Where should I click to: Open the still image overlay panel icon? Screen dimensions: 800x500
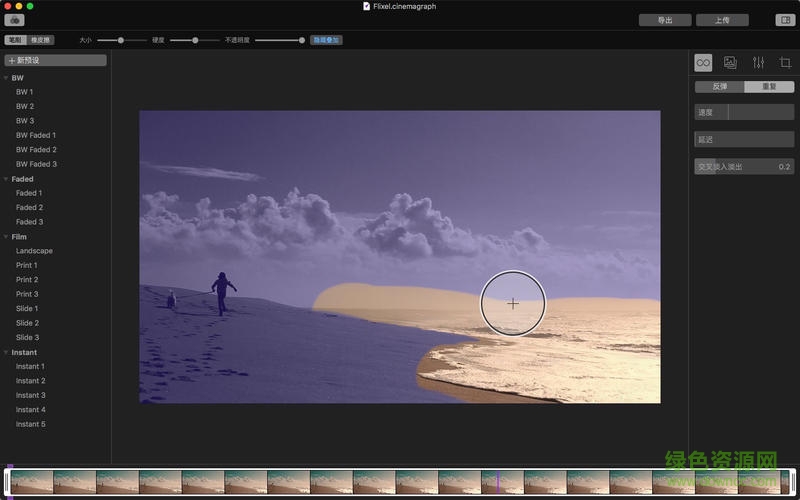point(731,62)
